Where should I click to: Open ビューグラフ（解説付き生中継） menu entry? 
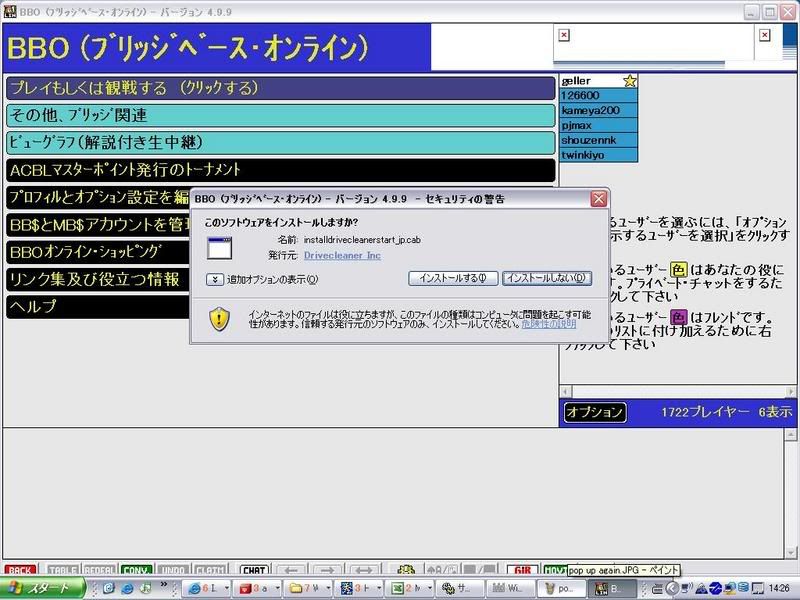pos(281,142)
